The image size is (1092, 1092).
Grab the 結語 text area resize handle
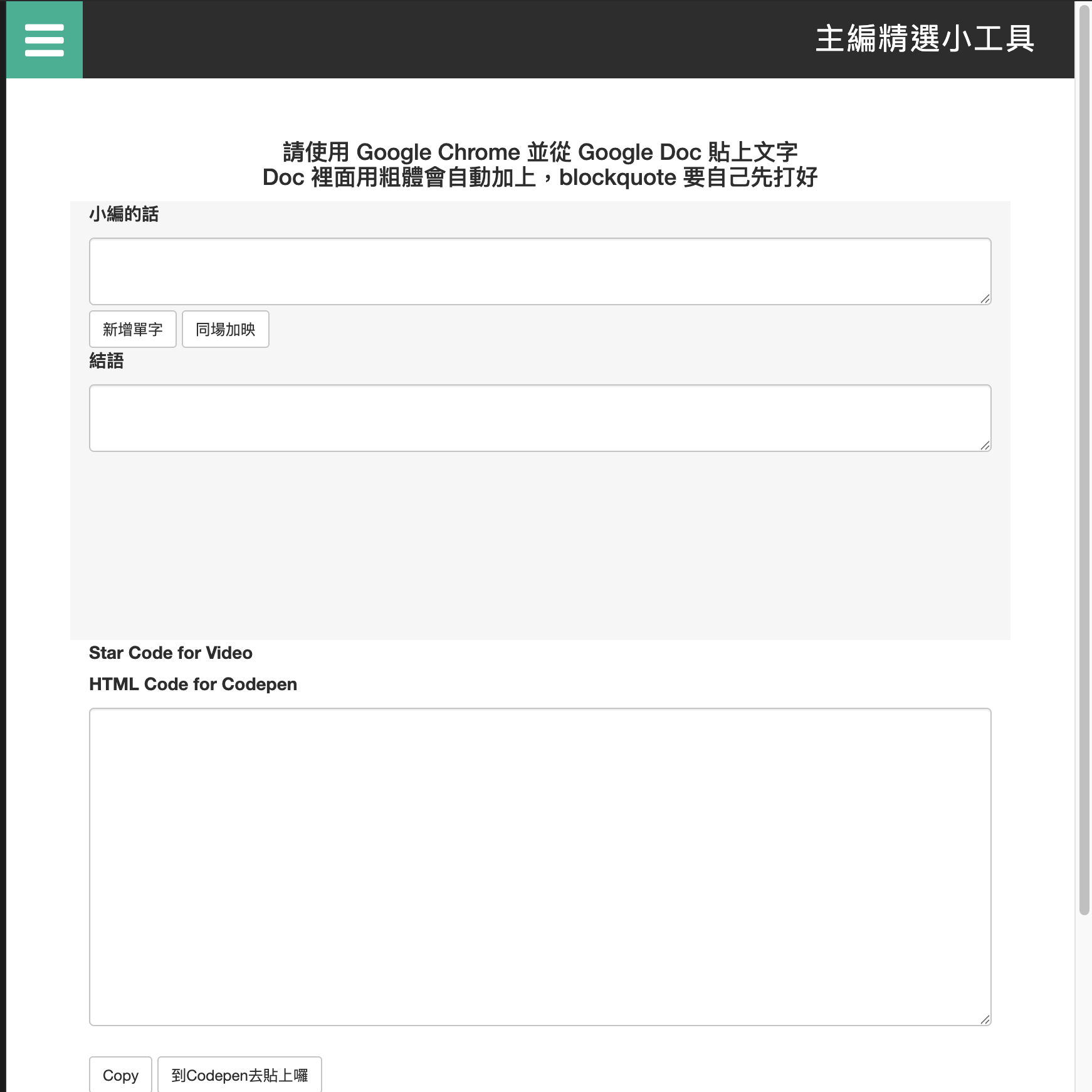pyautogui.click(x=985, y=446)
